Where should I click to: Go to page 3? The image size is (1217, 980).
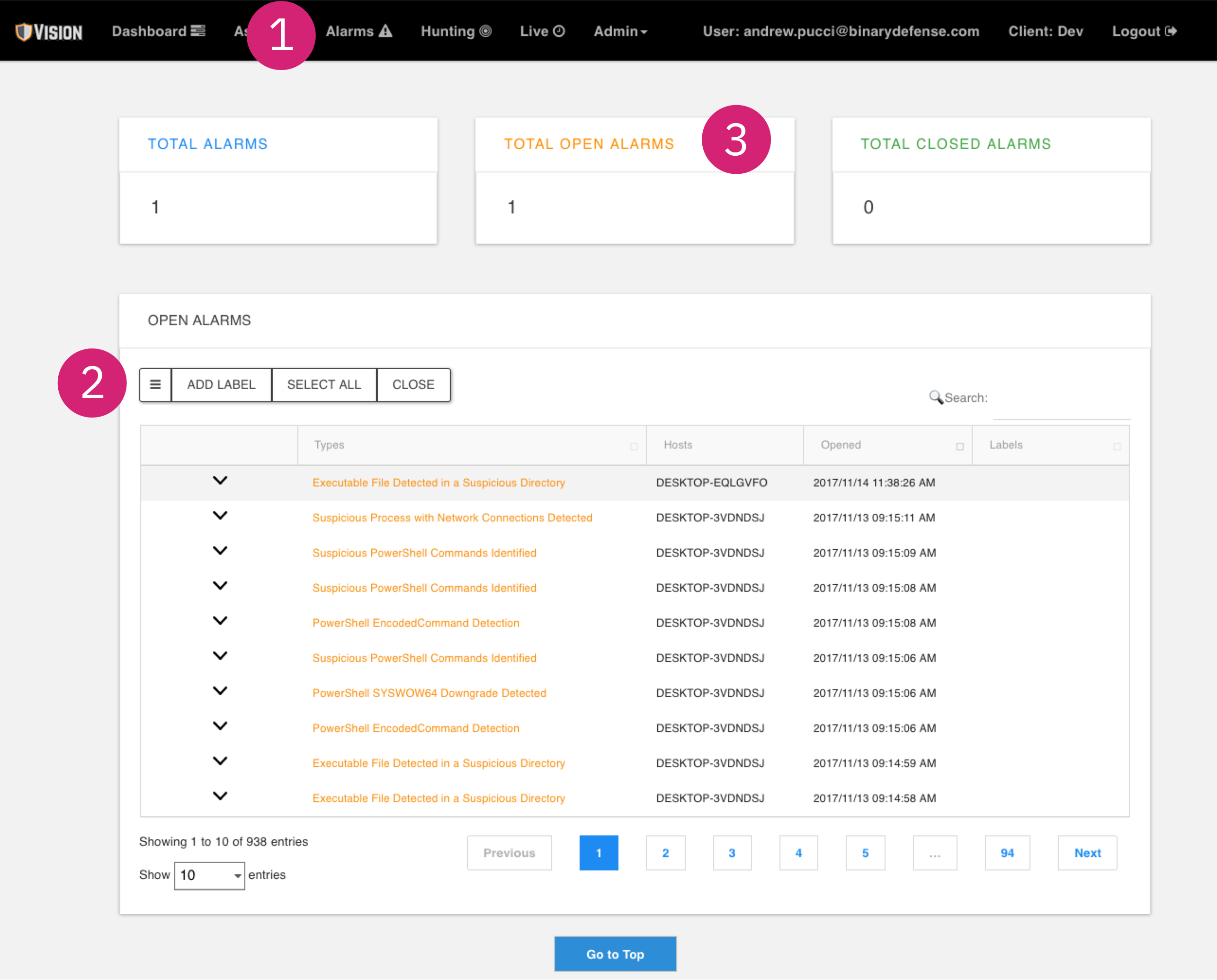point(732,853)
